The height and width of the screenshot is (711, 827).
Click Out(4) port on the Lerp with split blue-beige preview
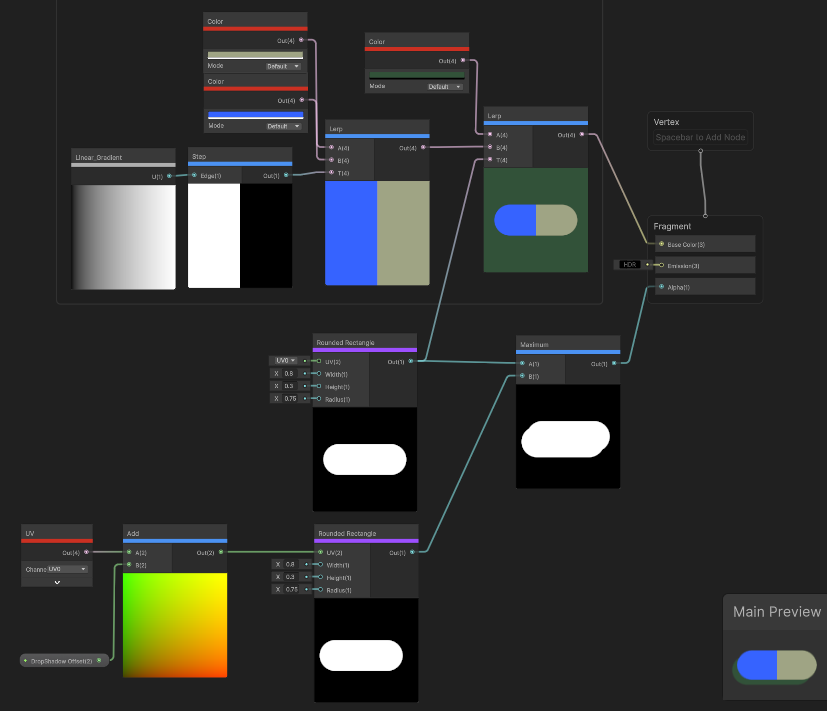(x=423, y=147)
